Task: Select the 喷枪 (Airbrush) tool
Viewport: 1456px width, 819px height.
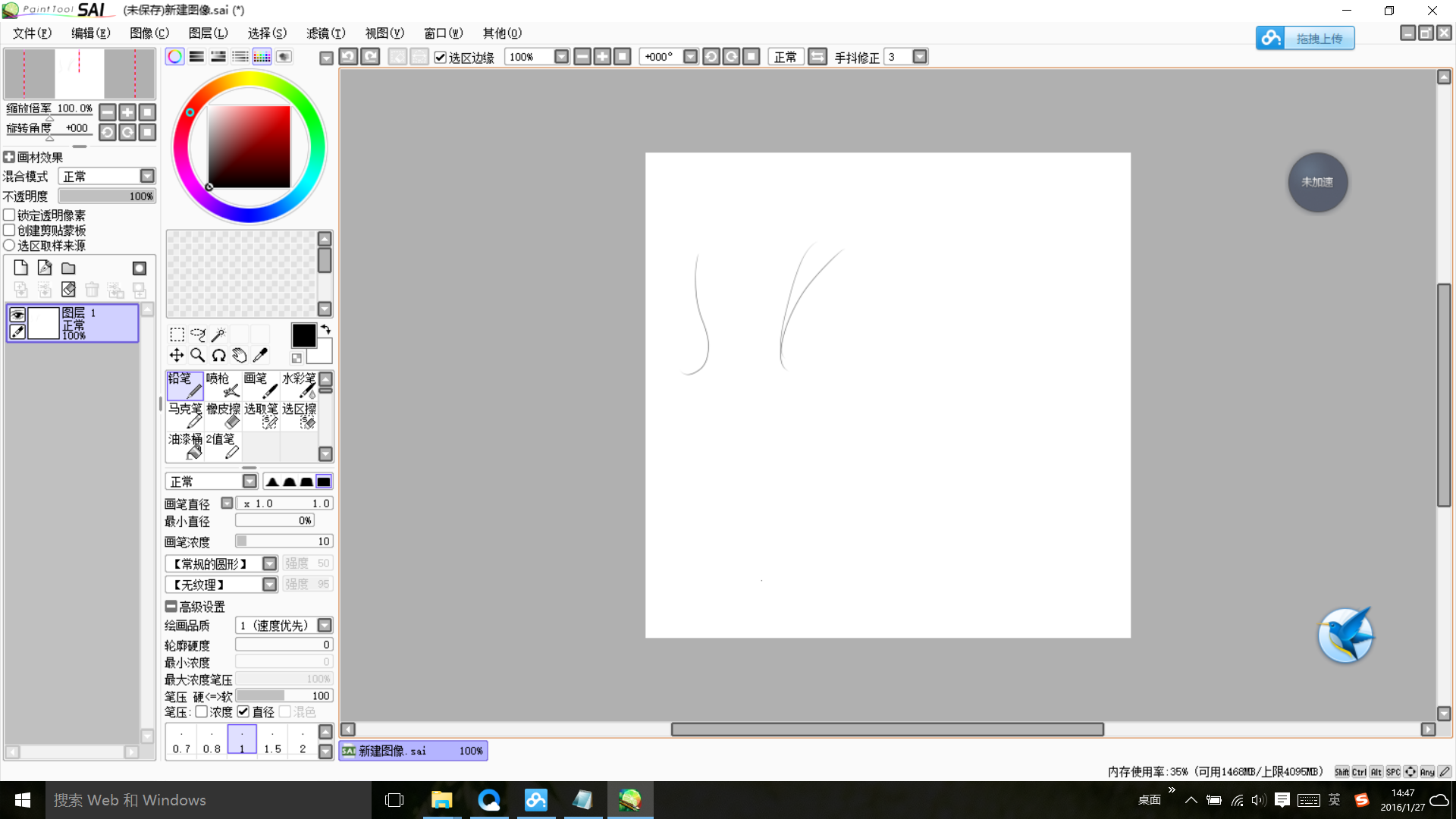Action: pos(222,385)
